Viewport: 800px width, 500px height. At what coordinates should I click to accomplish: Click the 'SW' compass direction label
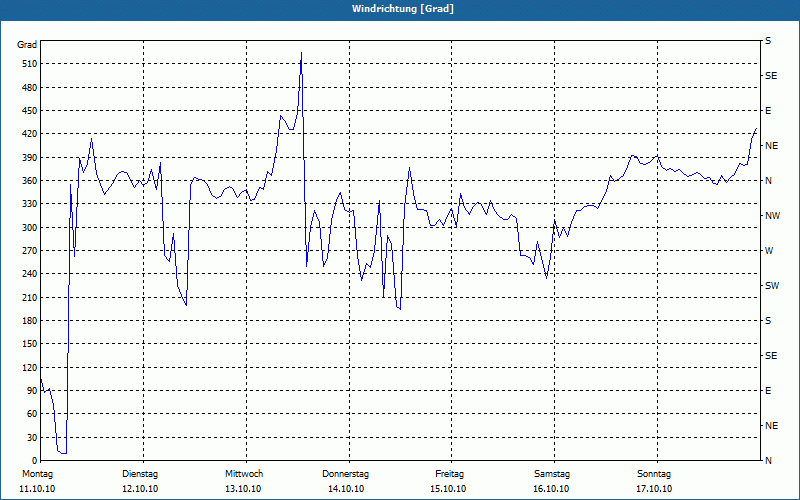coord(772,286)
